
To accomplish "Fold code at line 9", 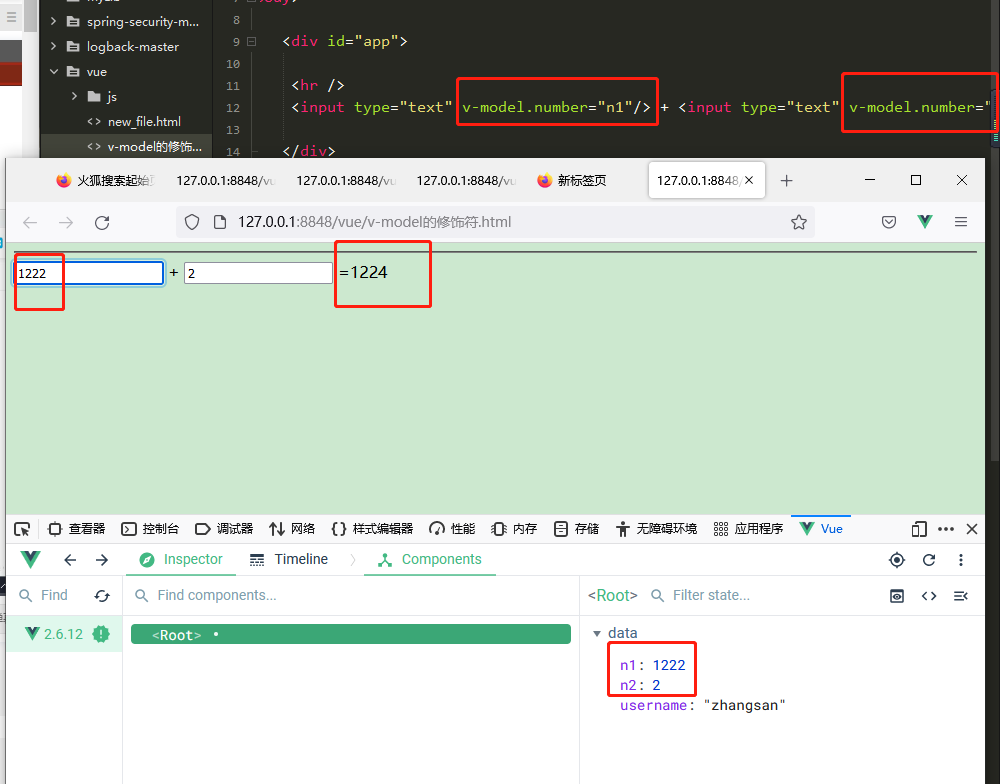I will [251, 41].
